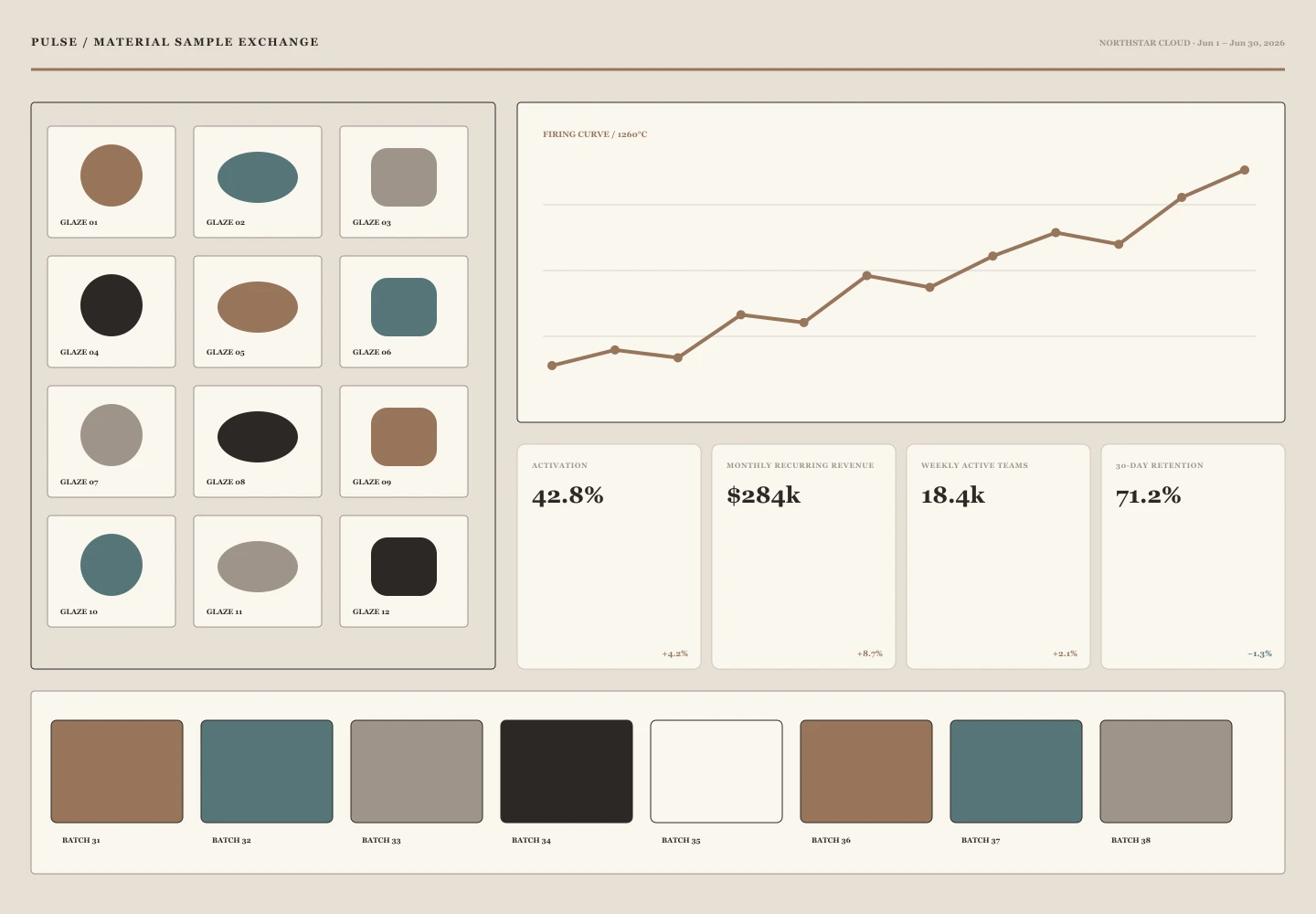This screenshot has height=914, width=1316.
Task: Pick the Glaze 06 teal square swatch
Action: [404, 307]
